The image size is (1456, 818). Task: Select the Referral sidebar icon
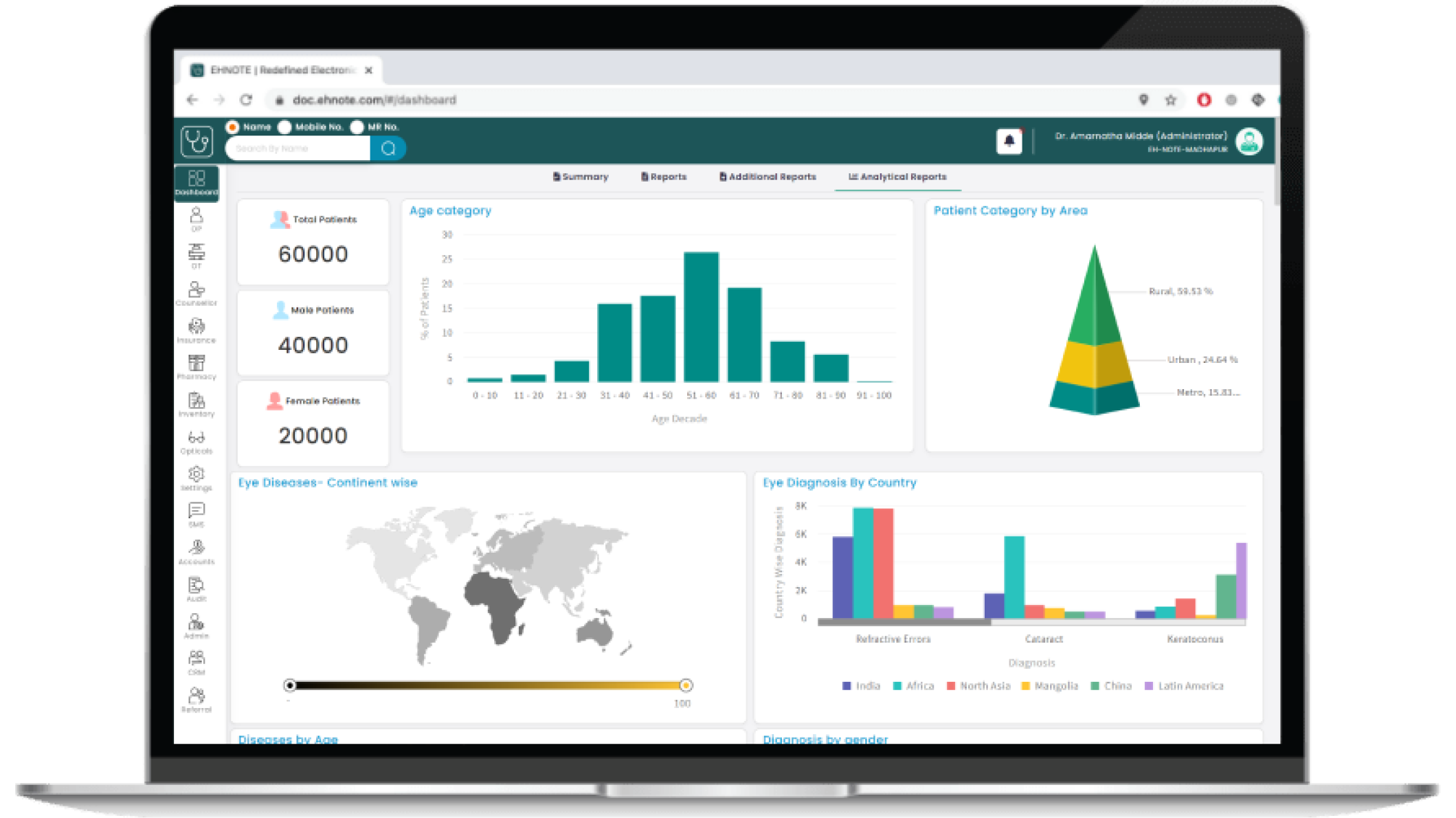(197, 698)
